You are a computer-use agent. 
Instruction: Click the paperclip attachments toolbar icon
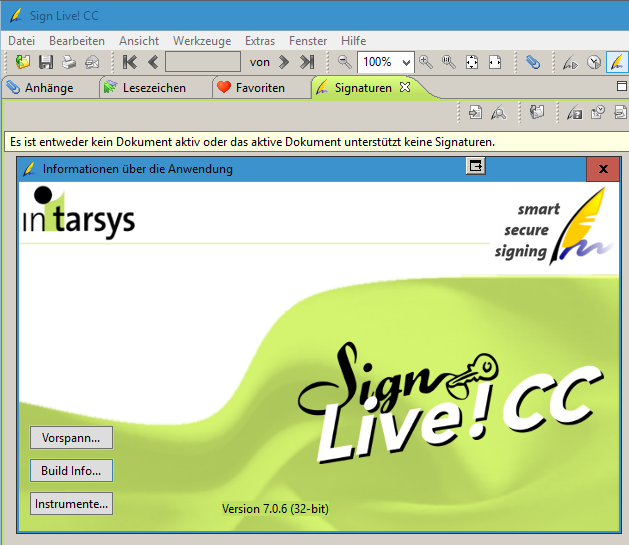pyautogui.click(x=533, y=62)
